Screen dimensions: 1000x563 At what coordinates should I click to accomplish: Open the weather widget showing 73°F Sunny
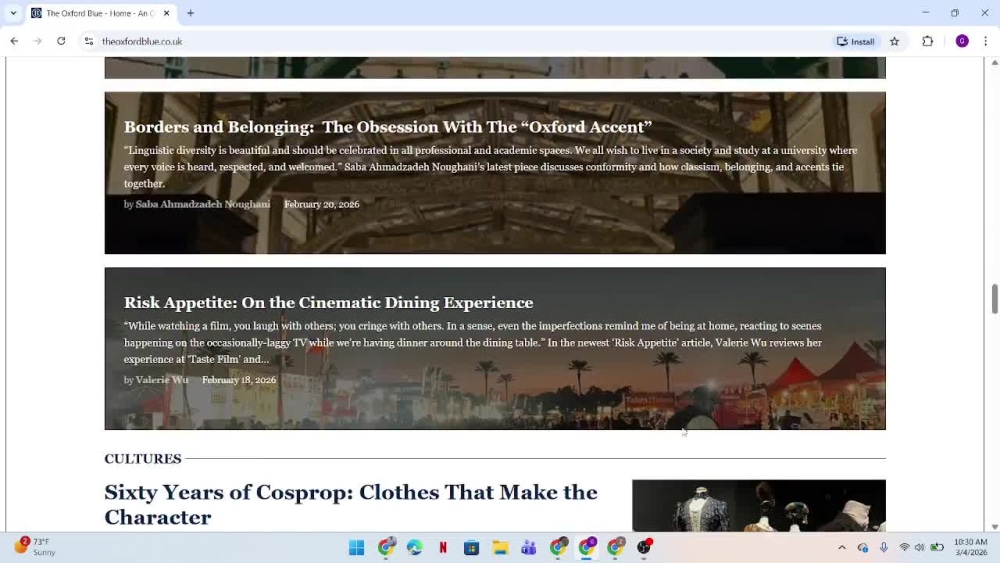[x=35, y=546]
